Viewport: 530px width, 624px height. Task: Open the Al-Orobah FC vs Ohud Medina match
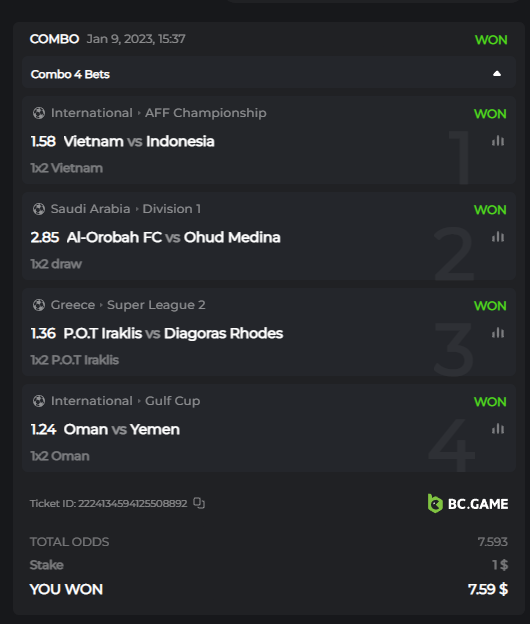point(173,237)
